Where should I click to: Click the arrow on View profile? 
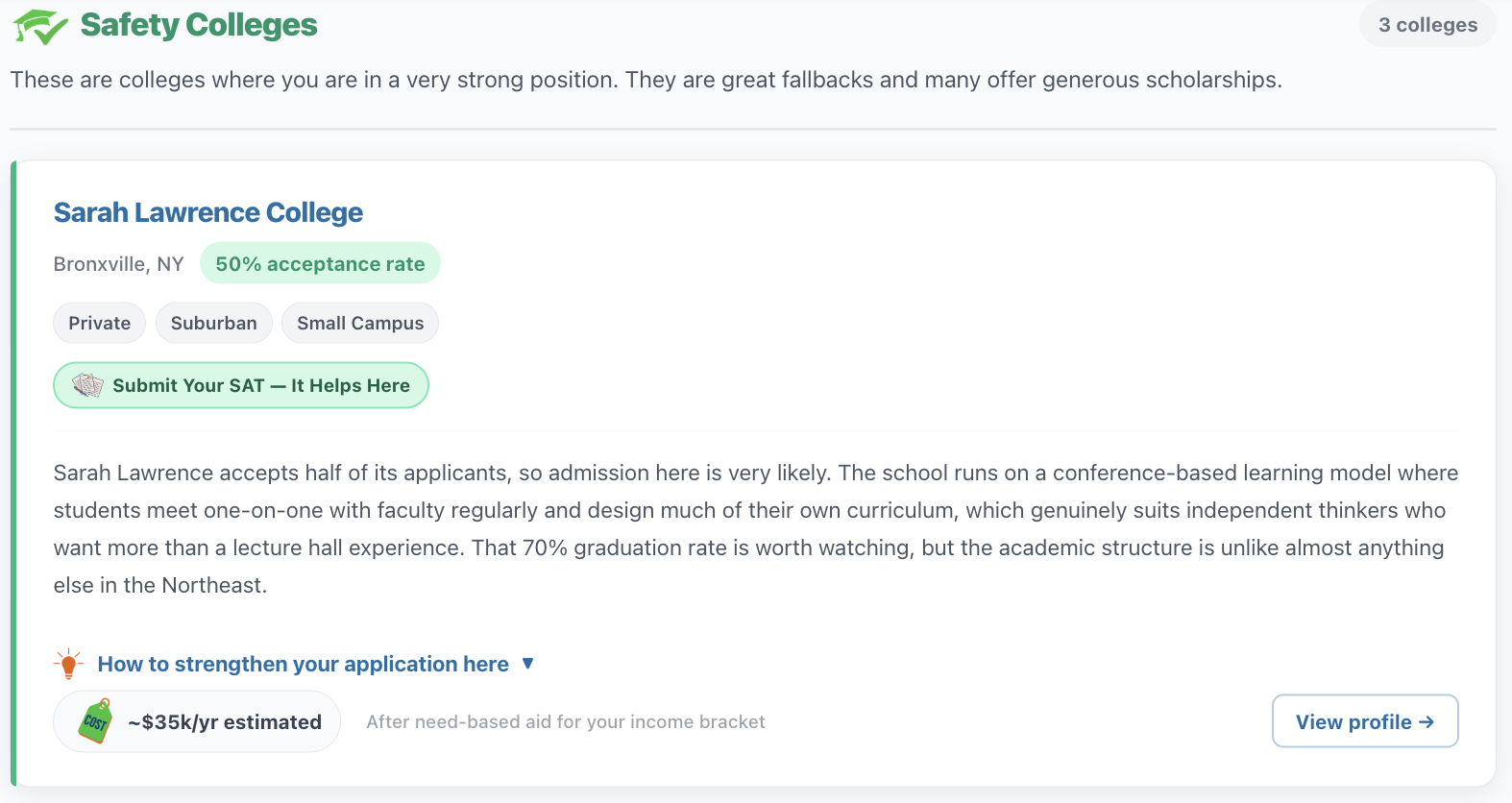coord(1427,721)
